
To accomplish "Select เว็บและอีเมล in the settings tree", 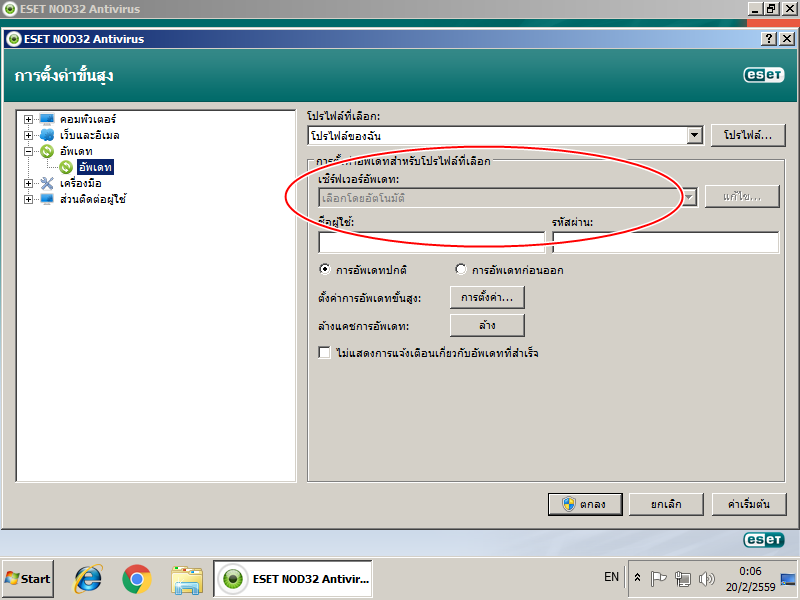I will 90,135.
